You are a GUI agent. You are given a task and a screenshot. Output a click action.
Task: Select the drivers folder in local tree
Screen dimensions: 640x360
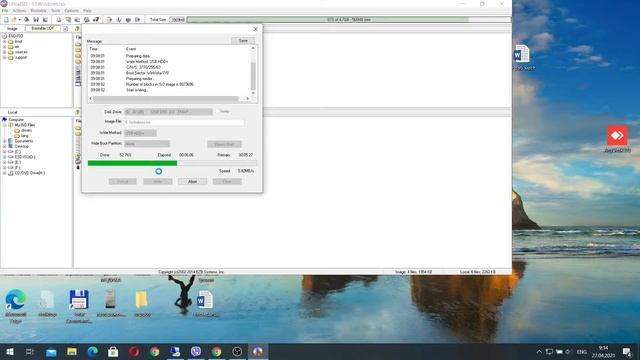[26, 130]
